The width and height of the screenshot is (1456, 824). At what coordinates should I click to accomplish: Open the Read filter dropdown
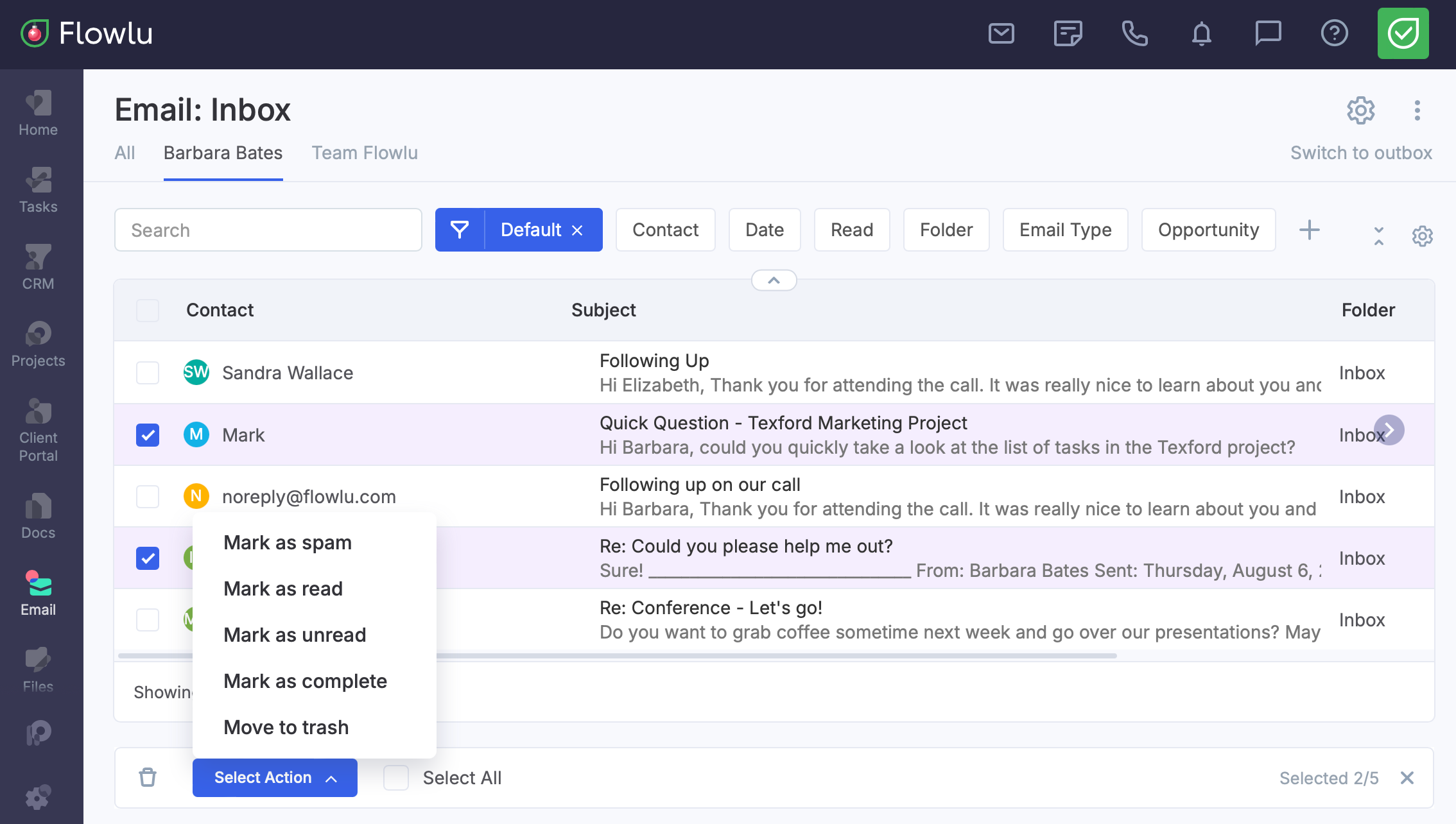click(x=852, y=230)
